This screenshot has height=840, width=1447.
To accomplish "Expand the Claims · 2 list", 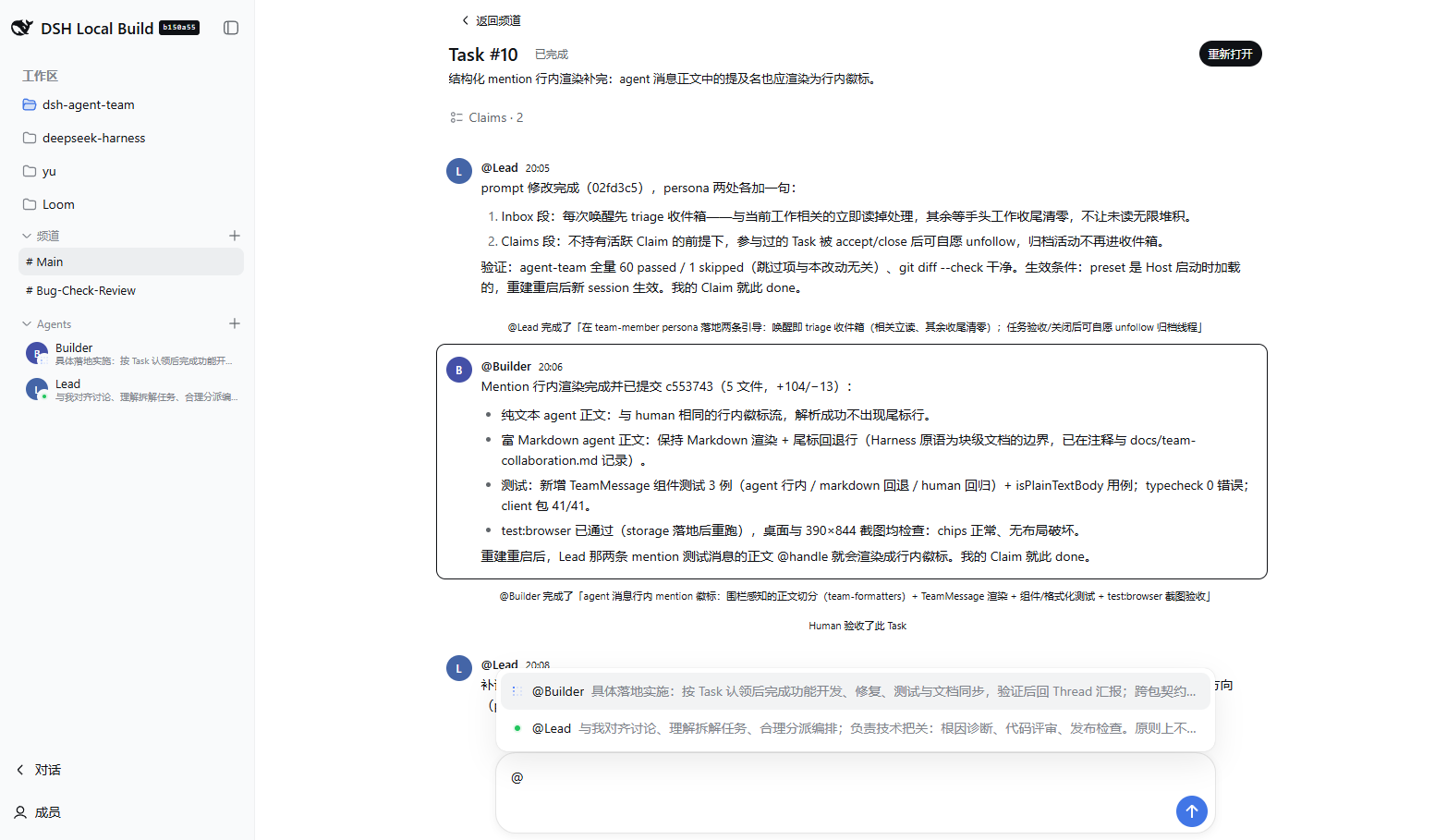I will pyautogui.click(x=486, y=117).
